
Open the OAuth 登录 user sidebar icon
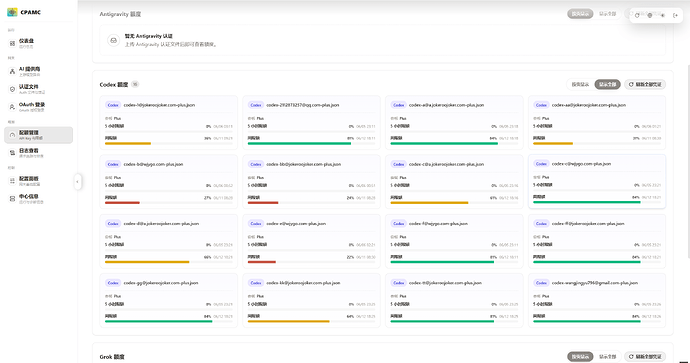point(12,107)
